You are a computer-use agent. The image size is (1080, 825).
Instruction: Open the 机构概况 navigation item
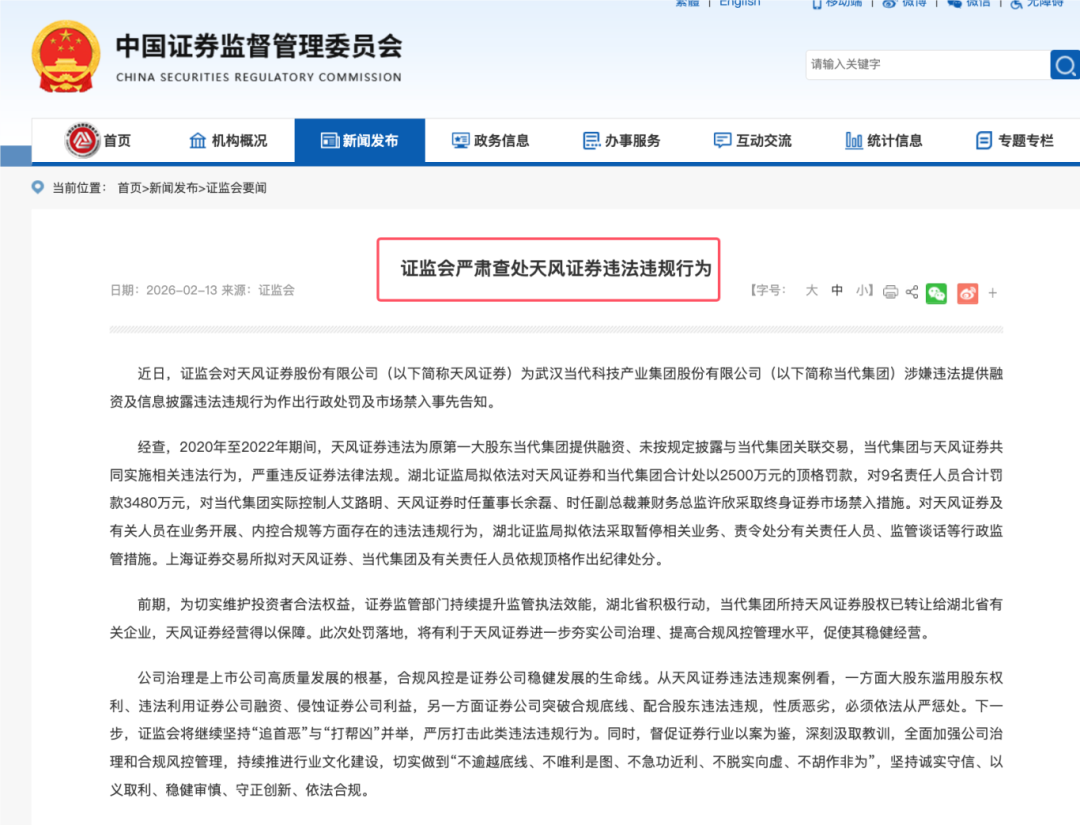[x=228, y=140]
